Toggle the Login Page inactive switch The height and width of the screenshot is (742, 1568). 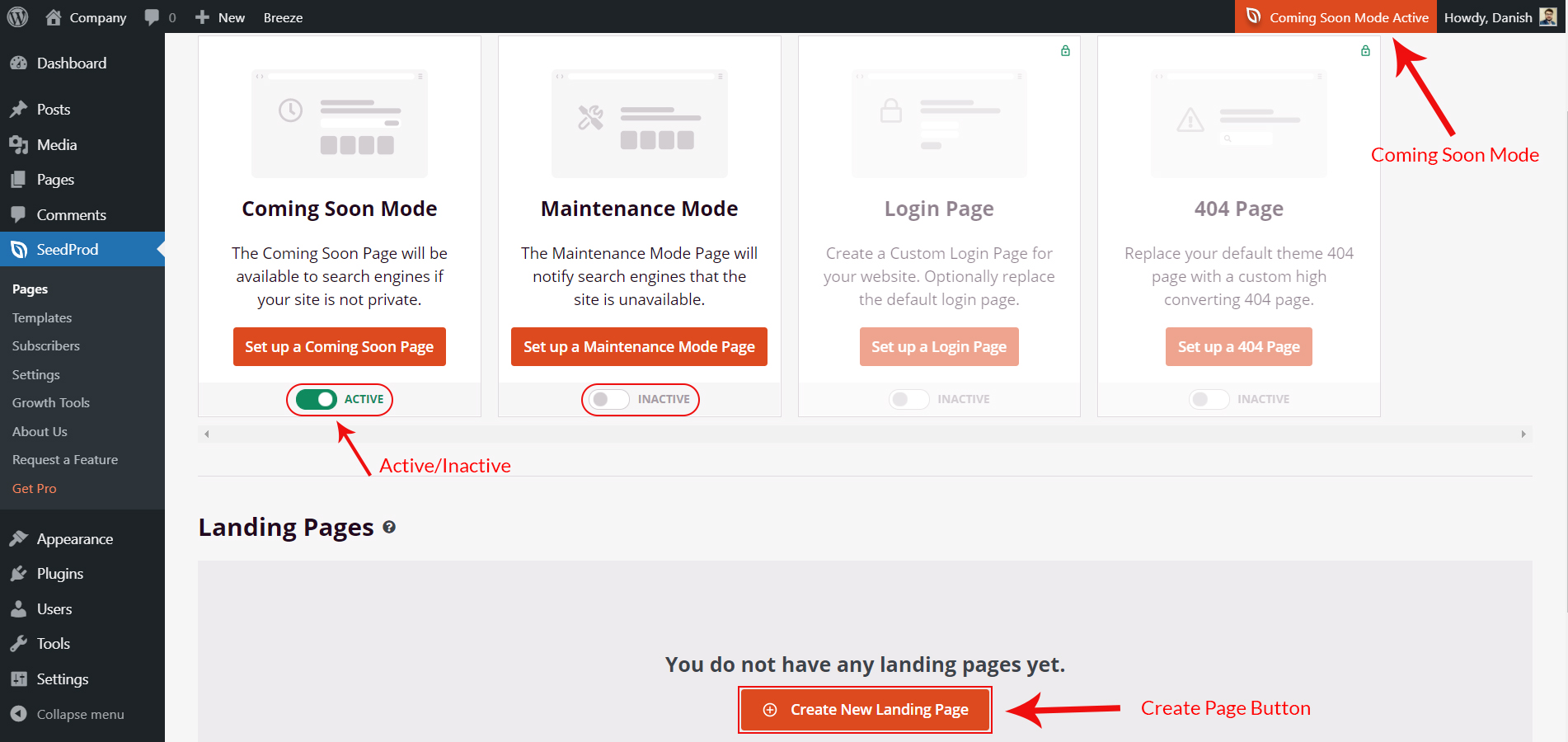tap(910, 399)
